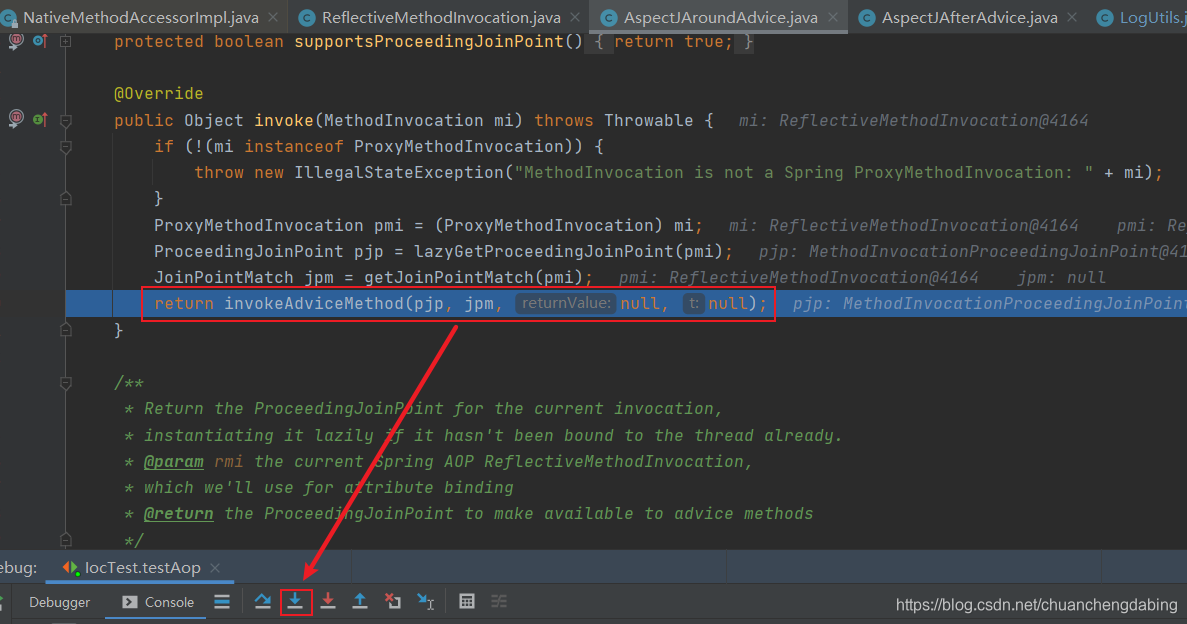Click the Trace Current Stream Chain icon
The height and width of the screenshot is (624, 1187).
[x=499, y=602]
